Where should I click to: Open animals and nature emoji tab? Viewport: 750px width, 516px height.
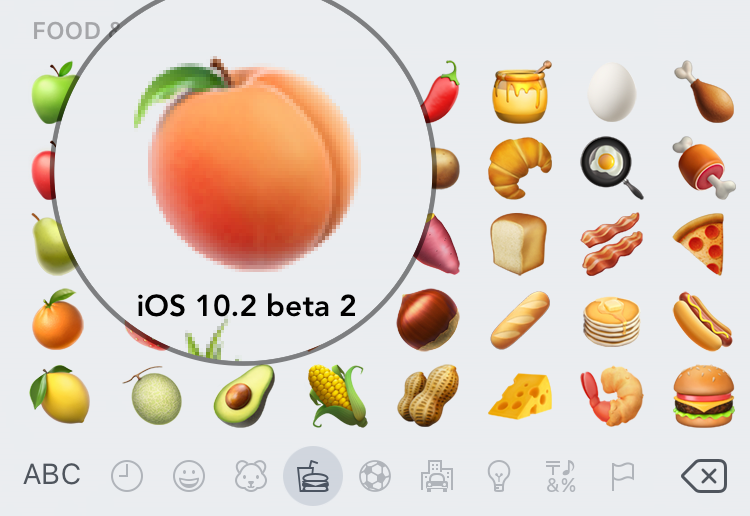click(x=251, y=476)
